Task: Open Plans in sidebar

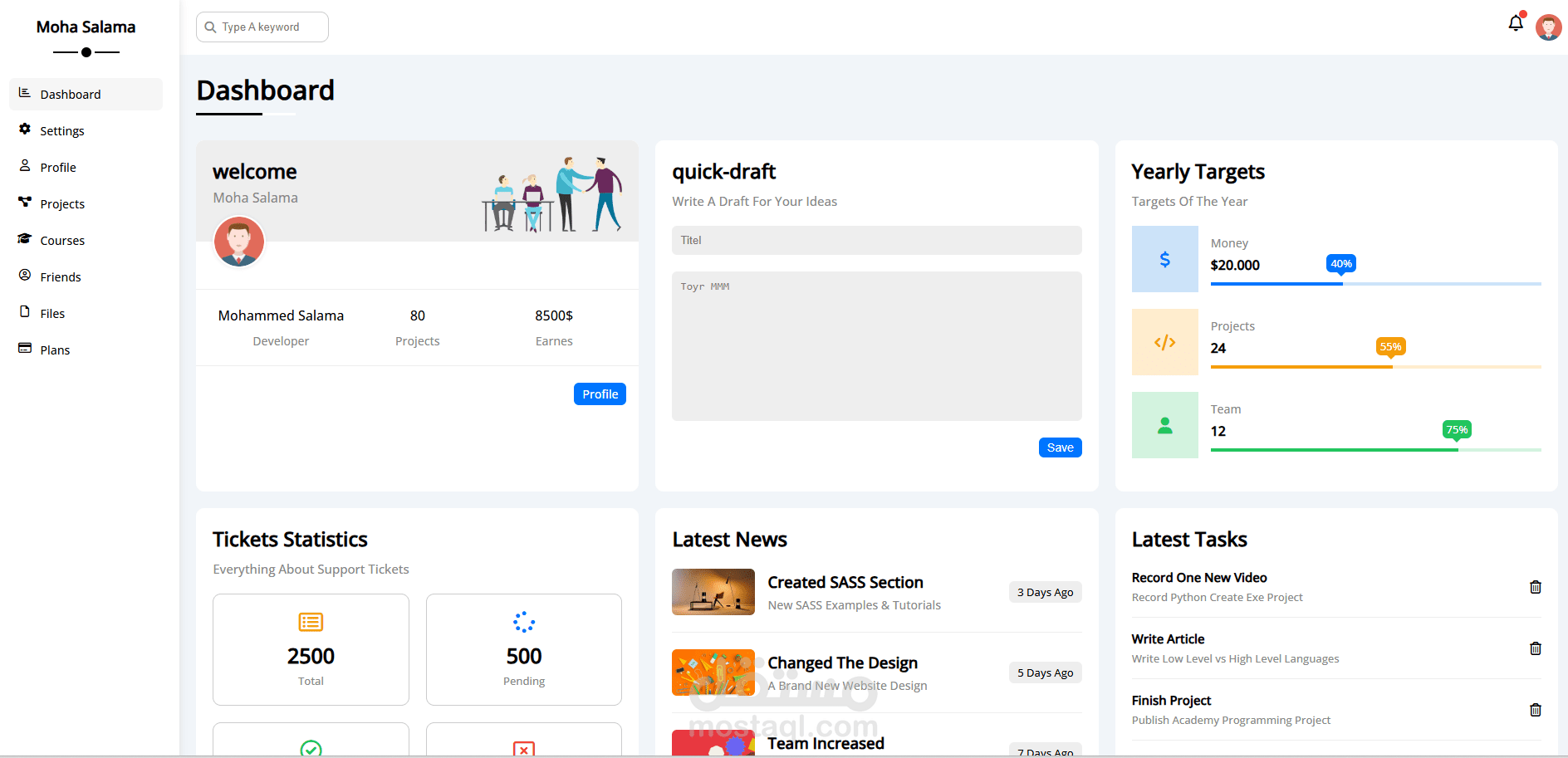Action: pyautogui.click(x=86, y=350)
